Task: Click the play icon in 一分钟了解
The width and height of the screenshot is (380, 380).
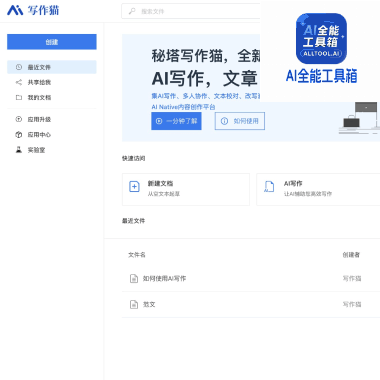Action: [159, 121]
